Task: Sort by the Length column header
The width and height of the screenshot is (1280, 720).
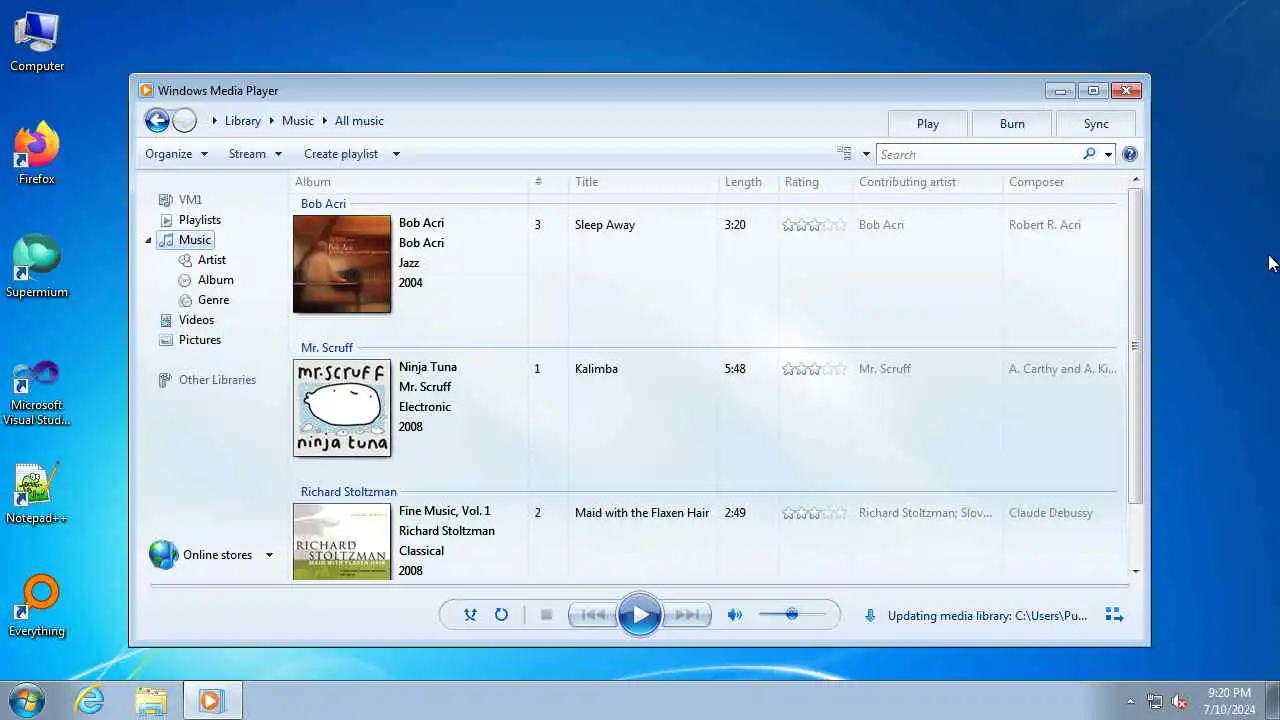Action: point(749,182)
